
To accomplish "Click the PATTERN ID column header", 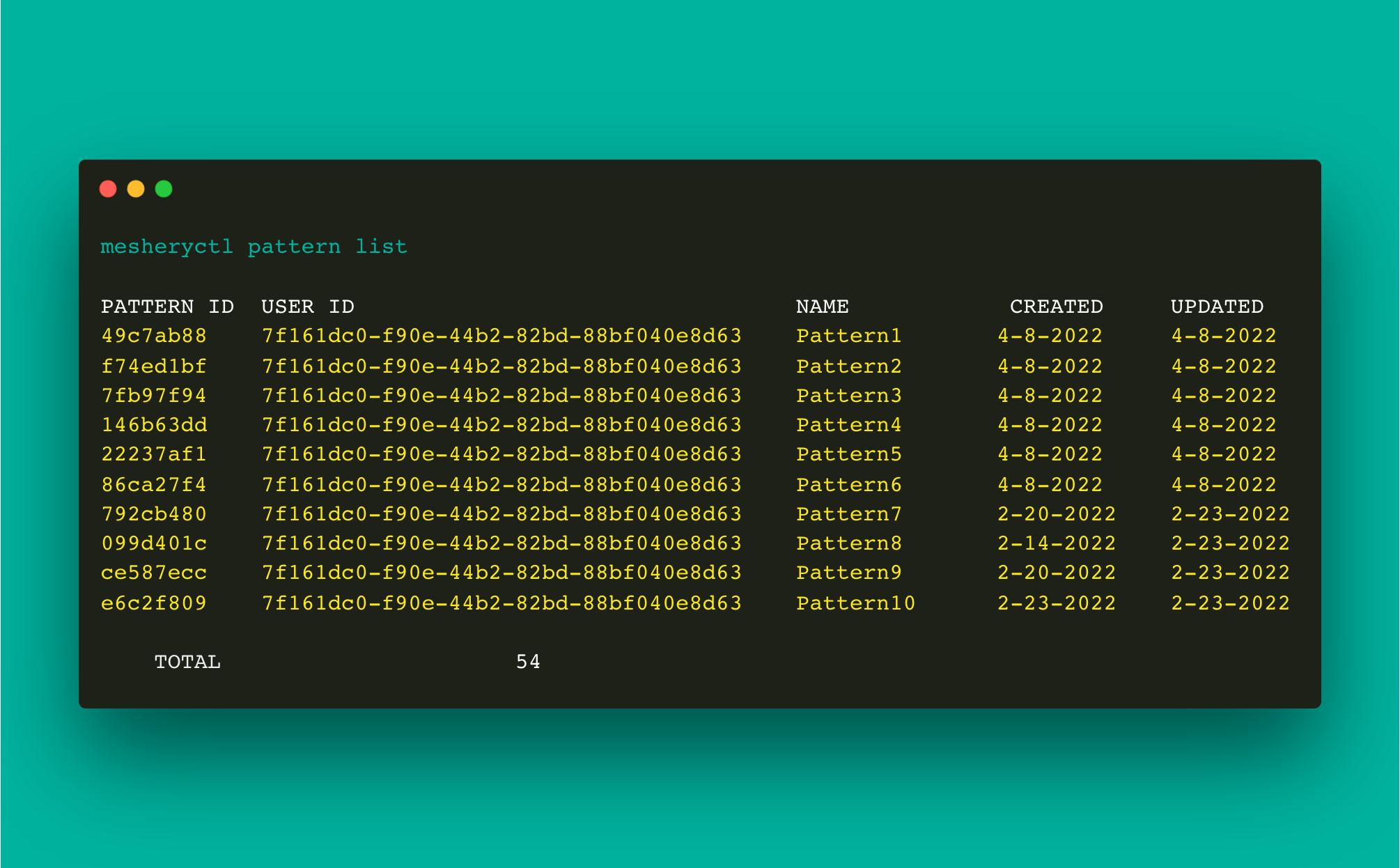I will [x=157, y=306].
